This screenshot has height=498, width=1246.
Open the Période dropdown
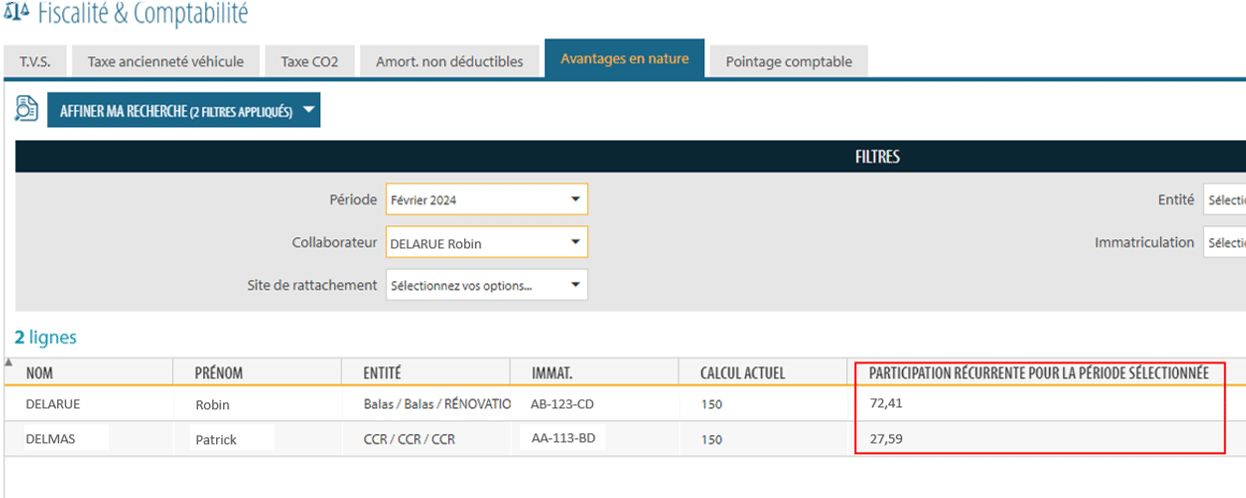[486, 200]
